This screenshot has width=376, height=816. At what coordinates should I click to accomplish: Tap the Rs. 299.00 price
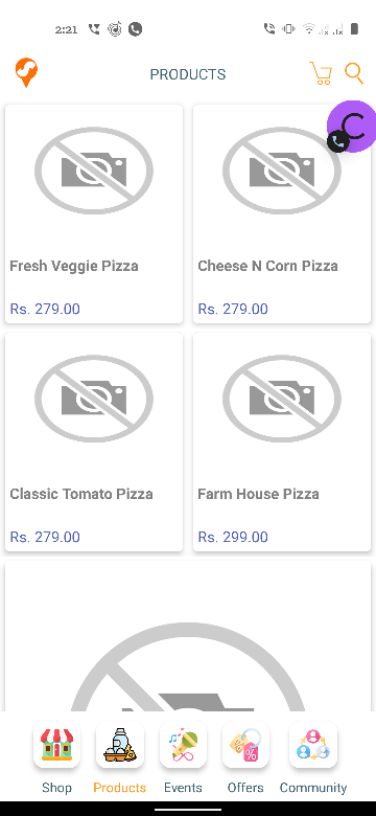233,537
